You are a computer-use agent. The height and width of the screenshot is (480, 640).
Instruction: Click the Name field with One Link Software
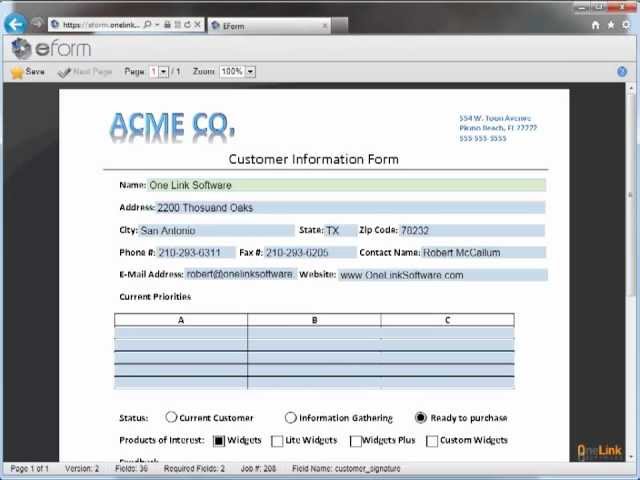(346, 185)
